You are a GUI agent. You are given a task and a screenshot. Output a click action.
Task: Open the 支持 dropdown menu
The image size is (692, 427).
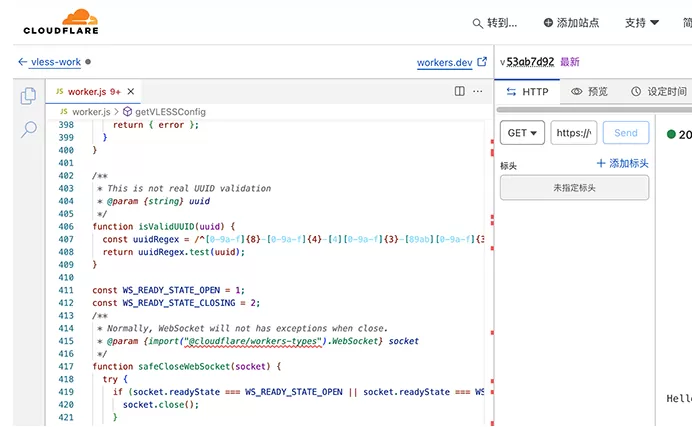(x=642, y=22)
